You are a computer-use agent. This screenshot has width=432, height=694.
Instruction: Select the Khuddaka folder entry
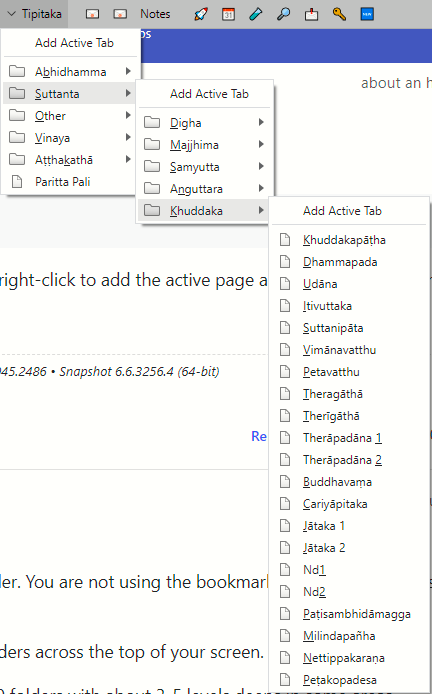[x=205, y=211]
